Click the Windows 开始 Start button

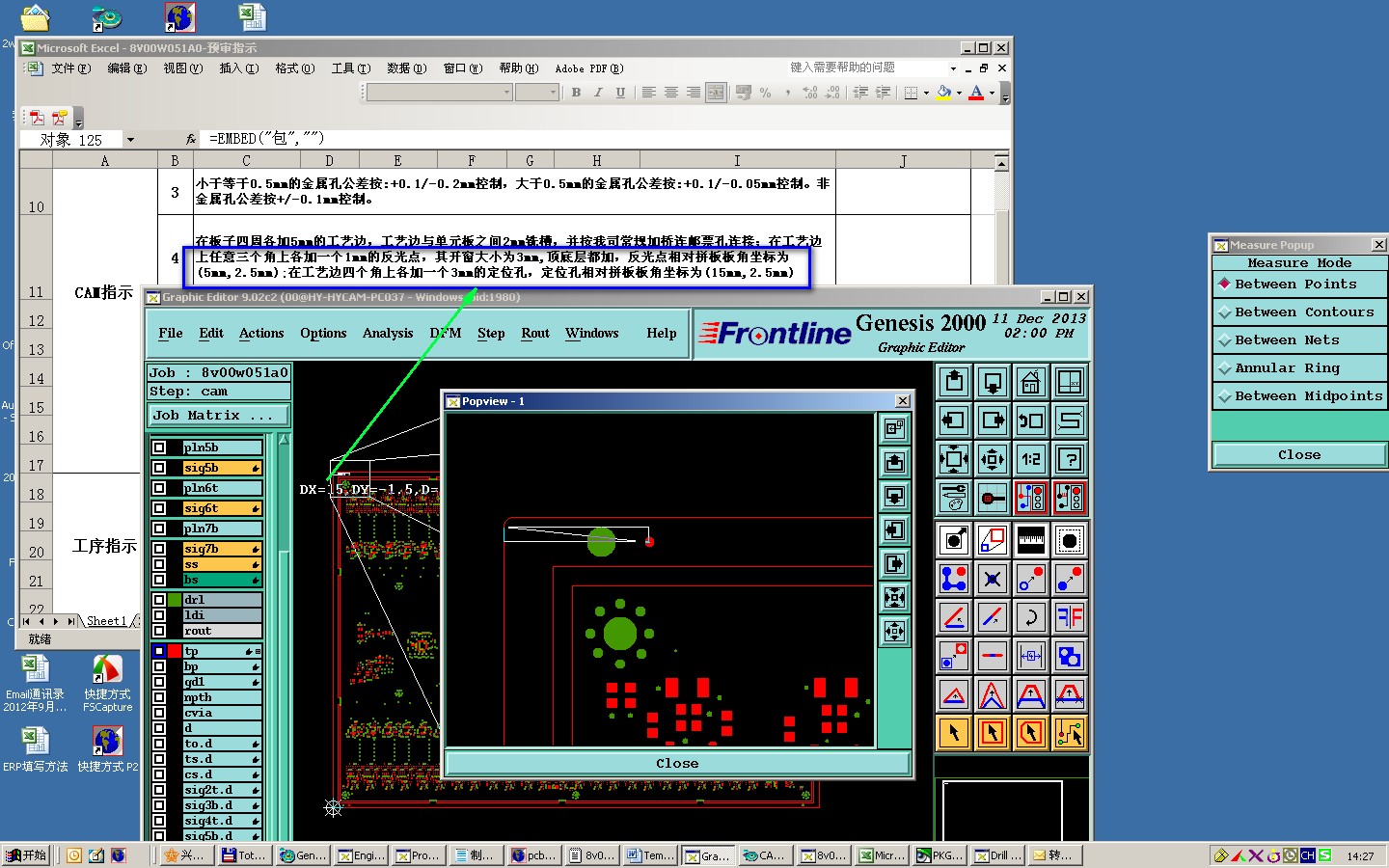pyautogui.click(x=26, y=855)
